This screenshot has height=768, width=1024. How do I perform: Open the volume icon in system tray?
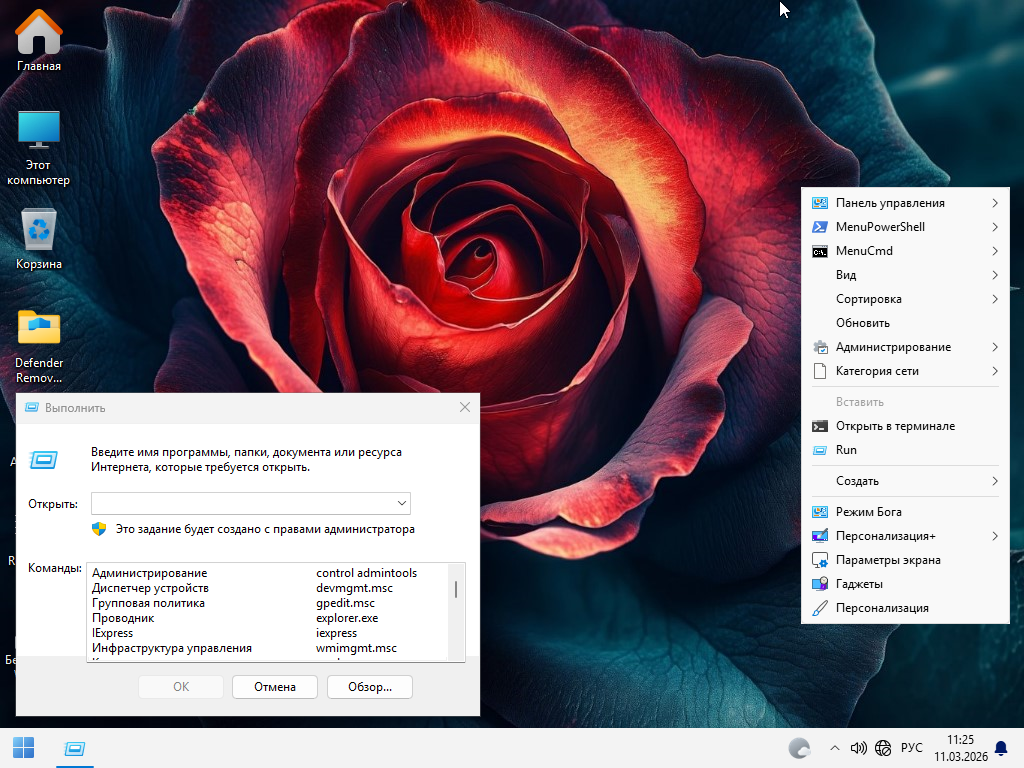click(858, 748)
